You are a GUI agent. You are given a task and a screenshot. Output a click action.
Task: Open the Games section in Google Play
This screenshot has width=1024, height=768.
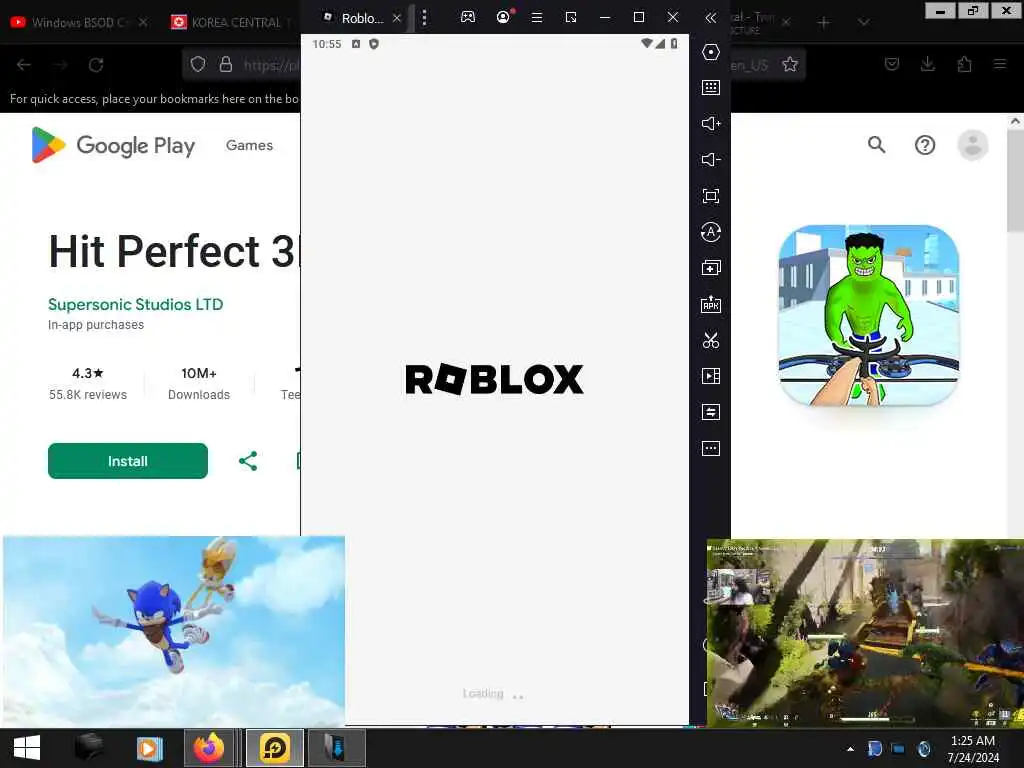(249, 145)
